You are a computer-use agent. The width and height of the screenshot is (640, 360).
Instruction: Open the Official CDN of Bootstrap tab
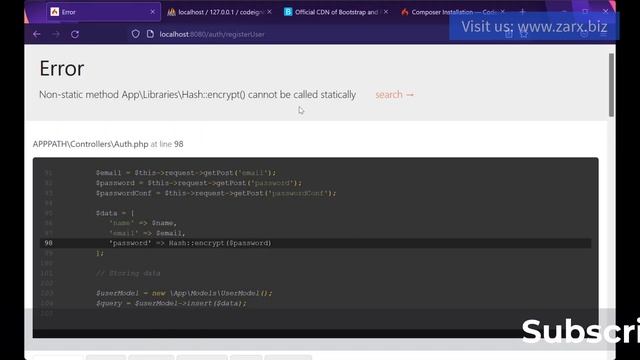click(x=336, y=12)
